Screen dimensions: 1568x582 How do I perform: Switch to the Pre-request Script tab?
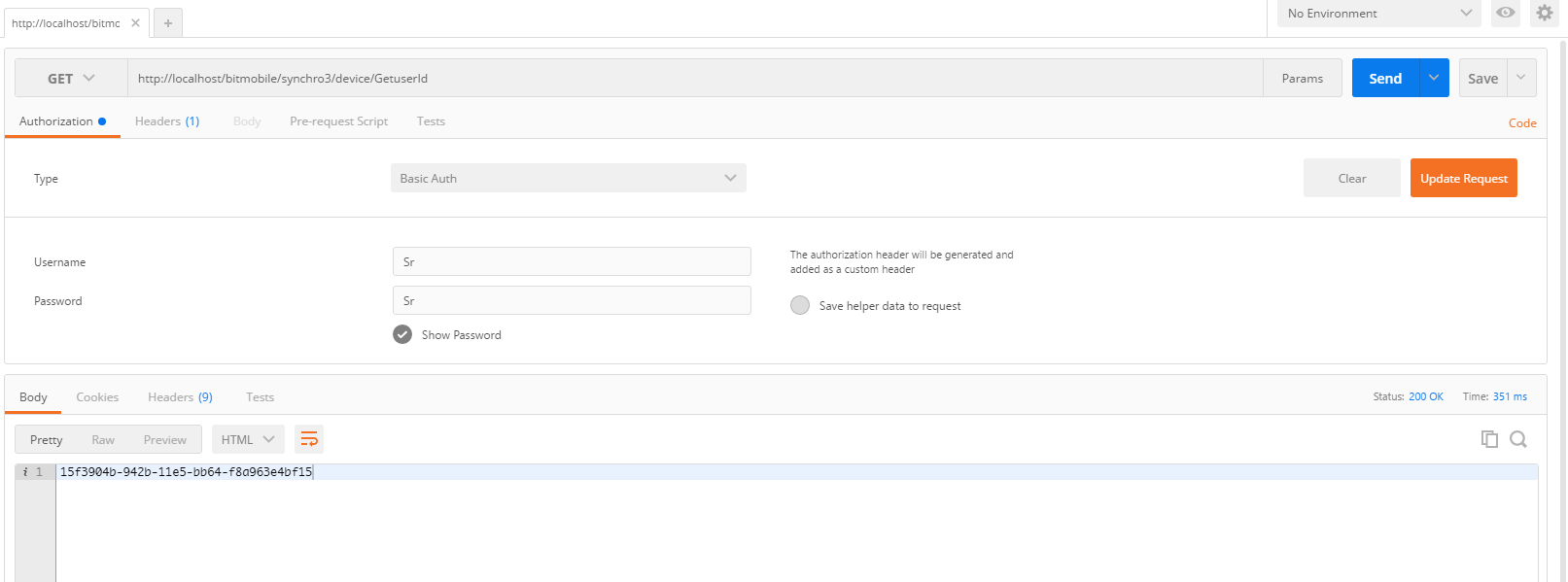click(x=338, y=121)
